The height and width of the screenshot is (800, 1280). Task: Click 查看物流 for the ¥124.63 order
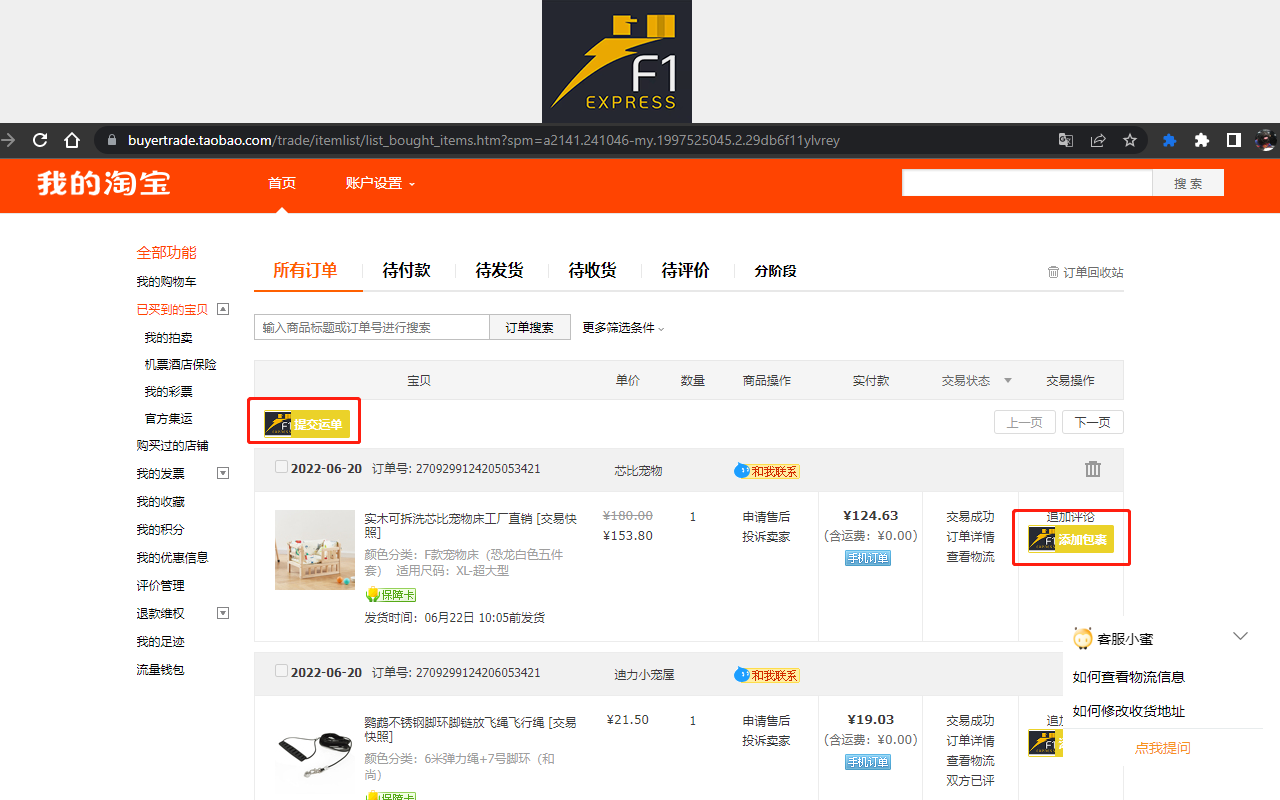coord(971,557)
